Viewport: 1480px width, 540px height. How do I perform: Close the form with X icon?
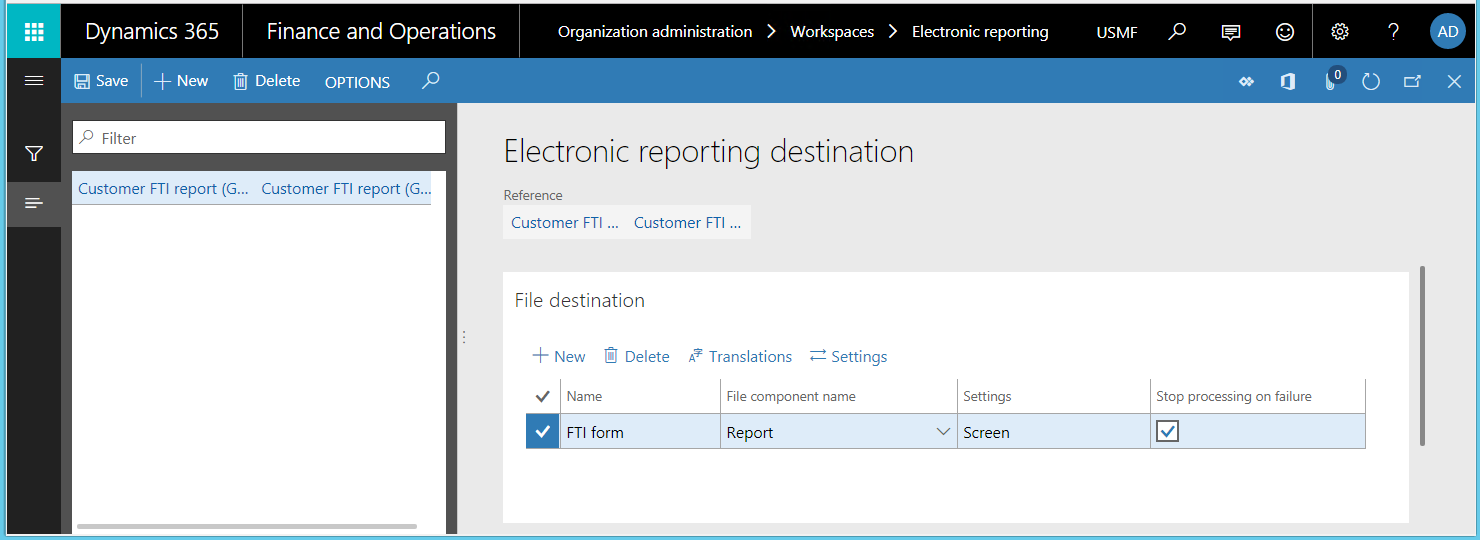(1454, 82)
